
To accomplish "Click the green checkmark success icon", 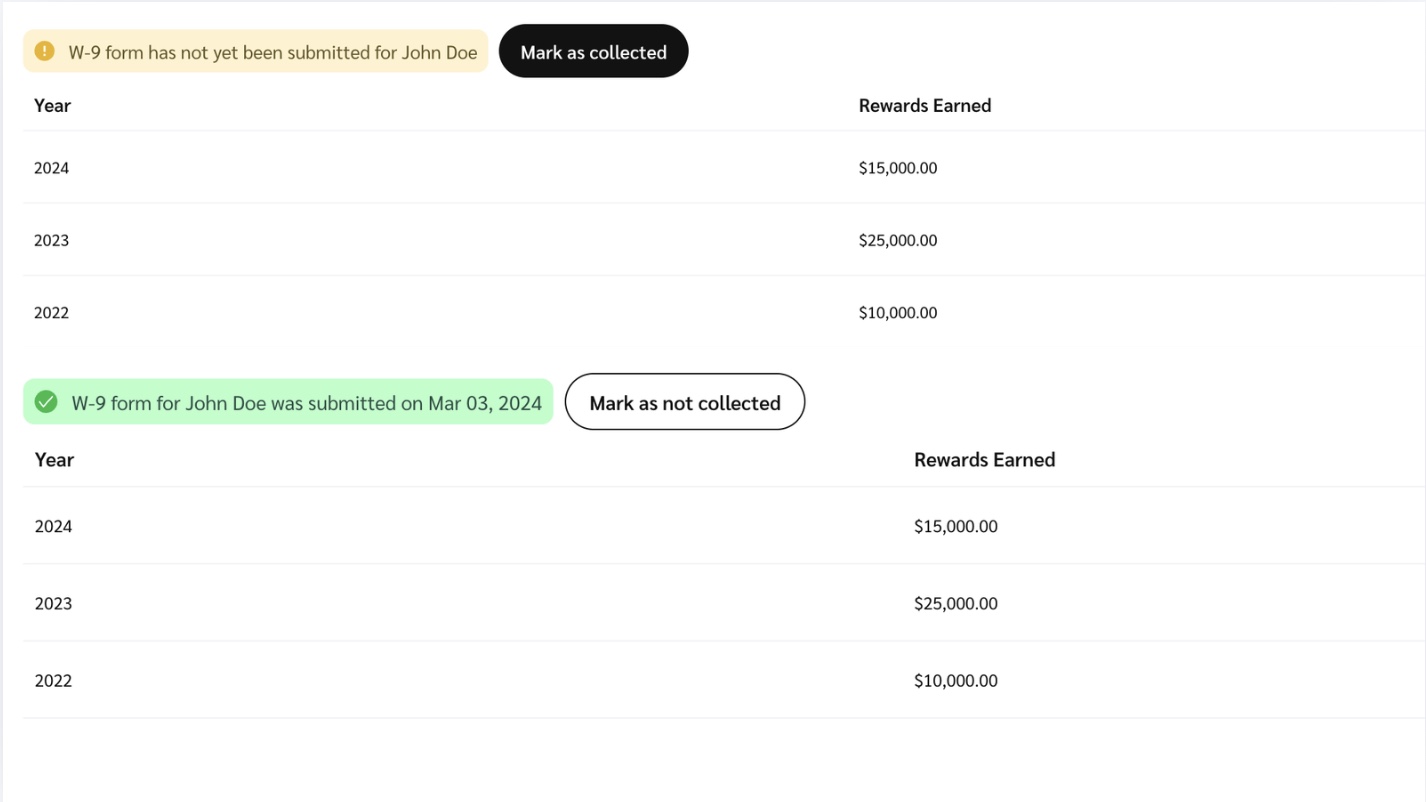I will pos(46,402).
